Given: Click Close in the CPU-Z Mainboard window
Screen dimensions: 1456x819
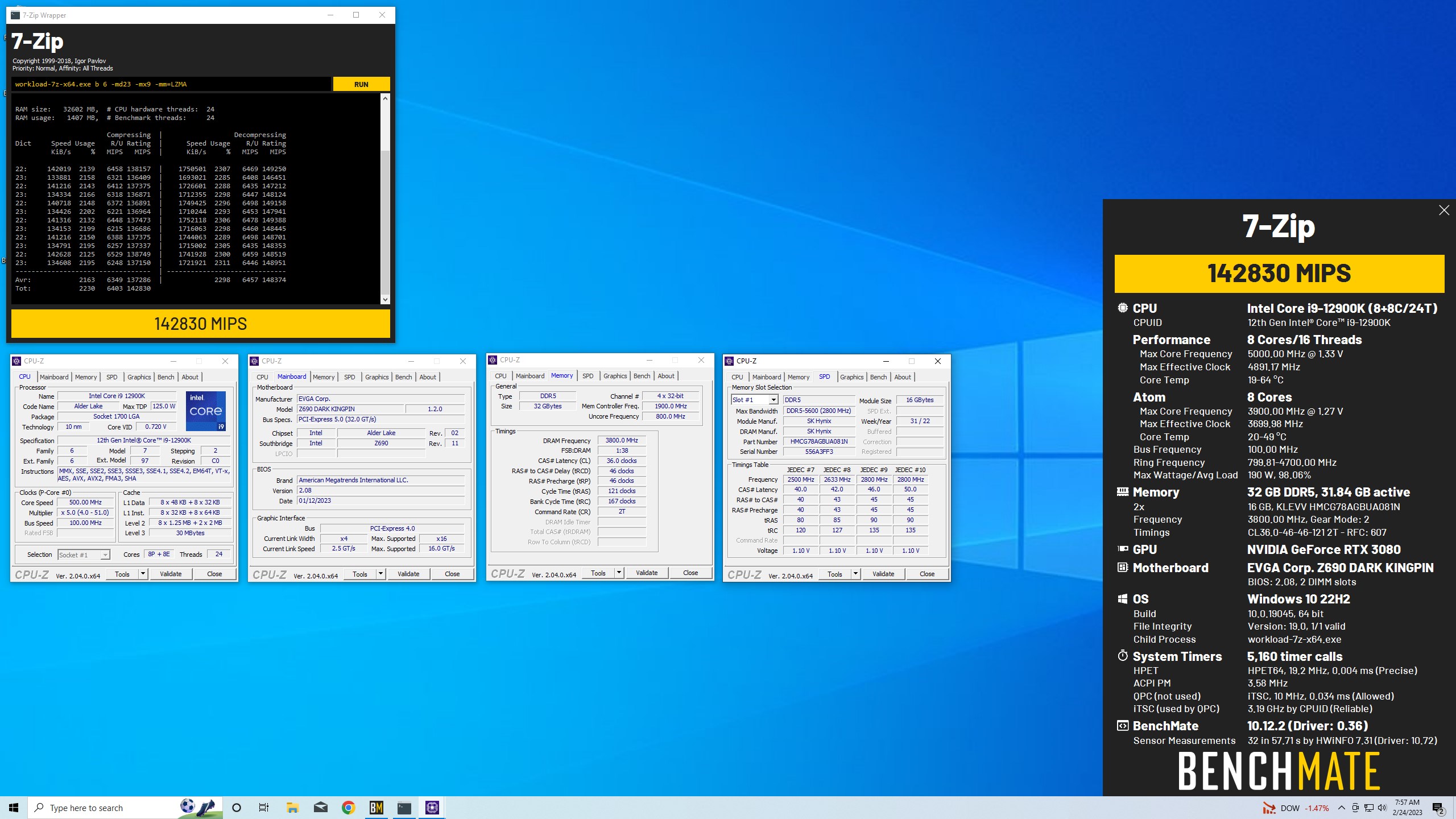Looking at the screenshot, I should (x=452, y=574).
